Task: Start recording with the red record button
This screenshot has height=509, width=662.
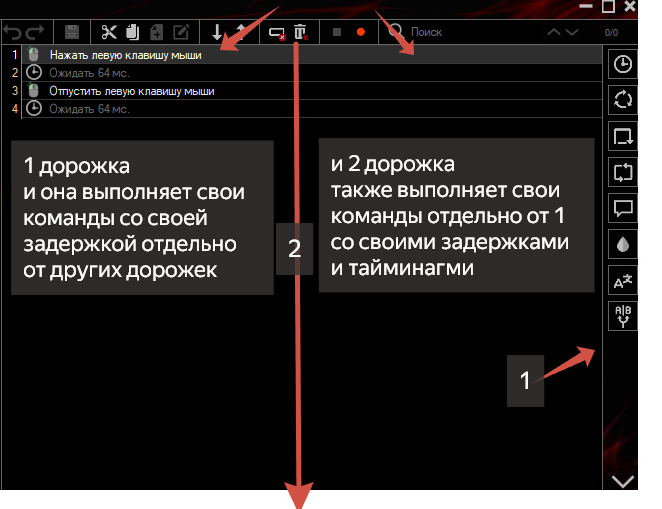Action: point(360,32)
